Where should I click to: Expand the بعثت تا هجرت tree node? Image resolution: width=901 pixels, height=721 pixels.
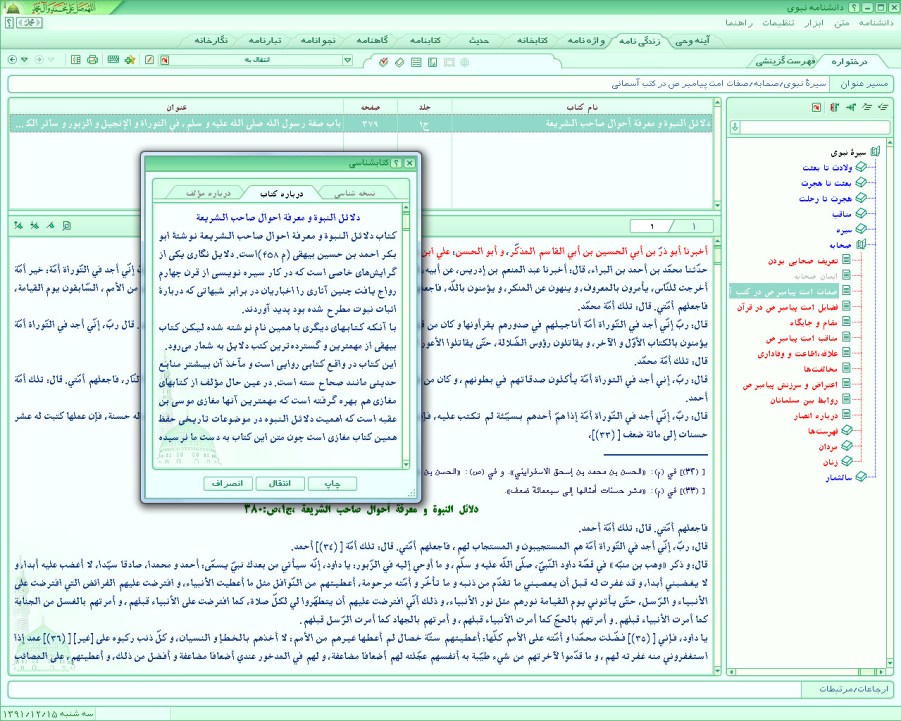click(861, 183)
